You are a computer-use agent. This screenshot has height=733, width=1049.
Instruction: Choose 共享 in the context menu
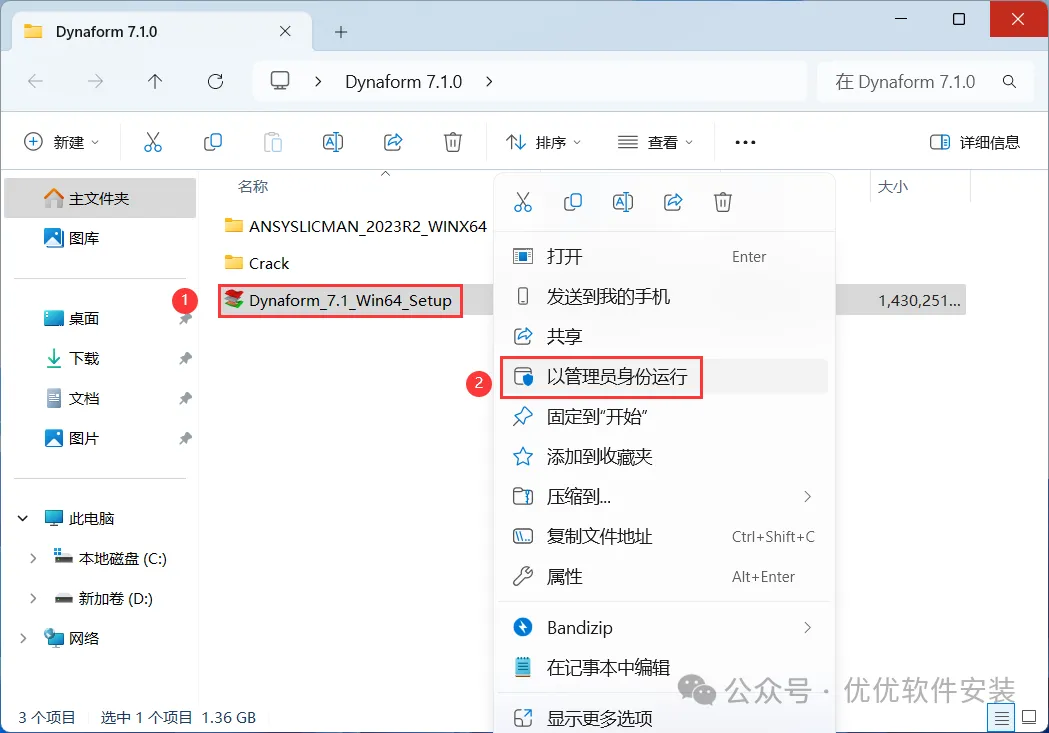664,336
